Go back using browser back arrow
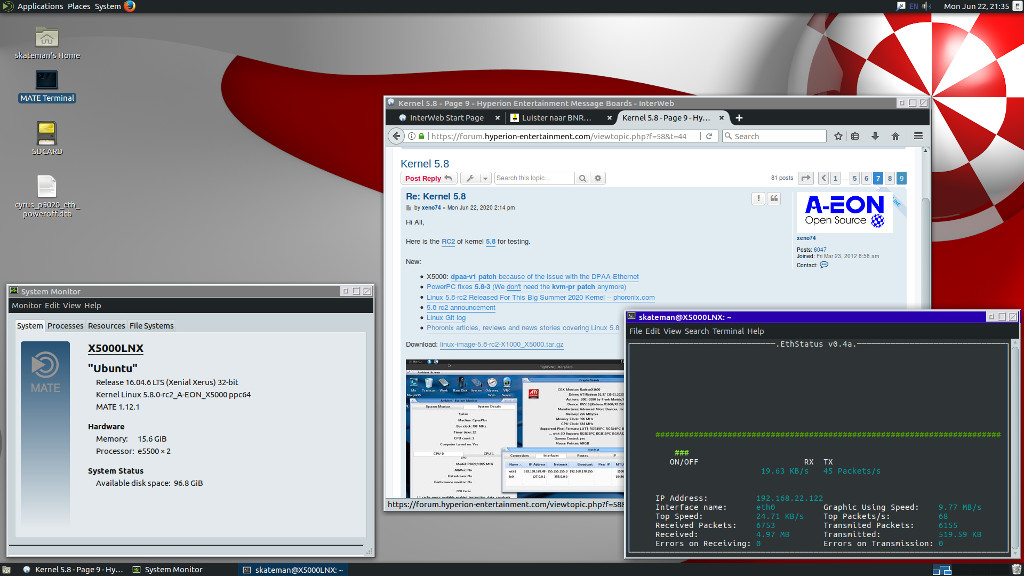 coord(396,136)
